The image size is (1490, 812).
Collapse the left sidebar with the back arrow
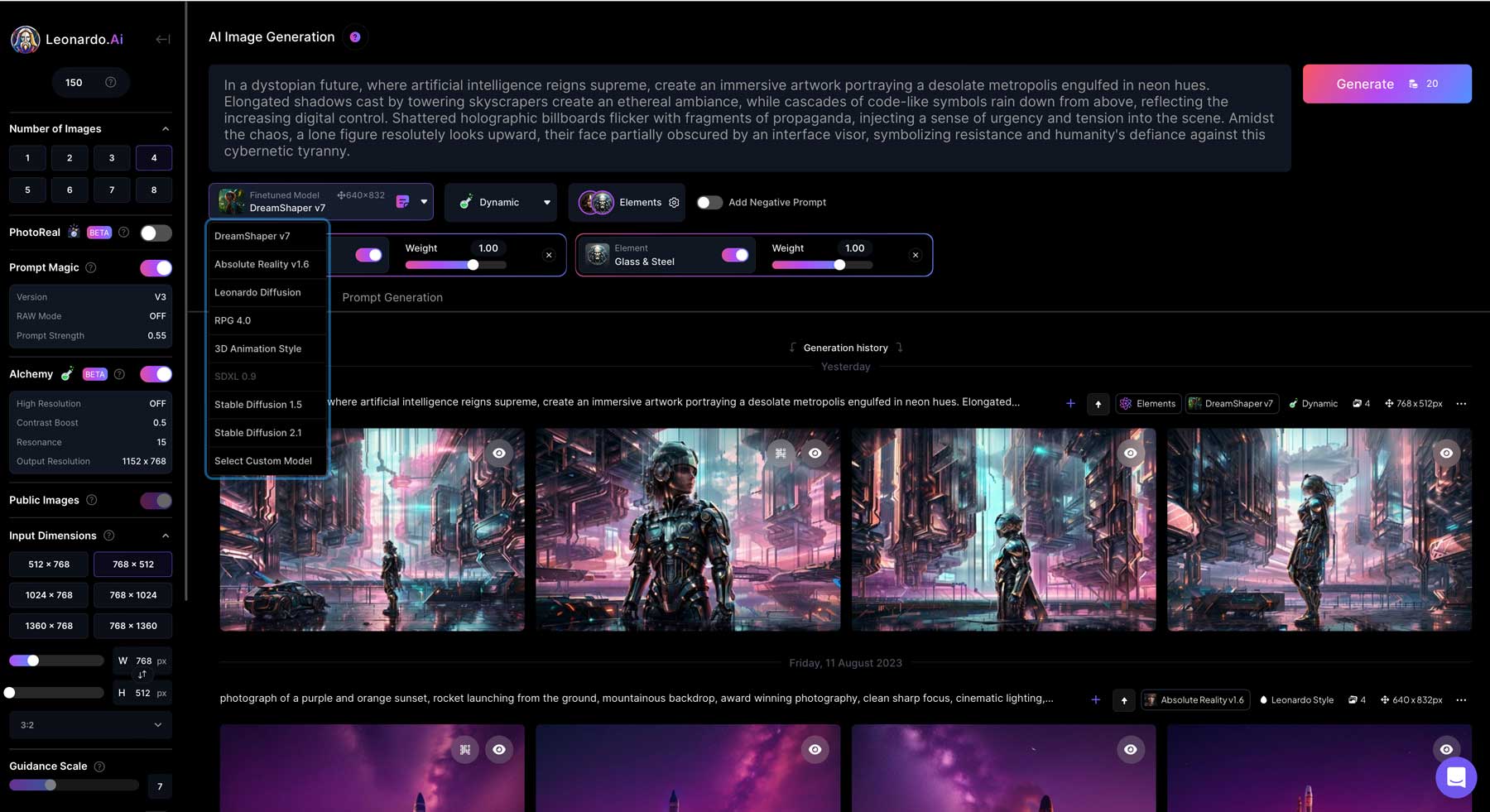pos(162,39)
